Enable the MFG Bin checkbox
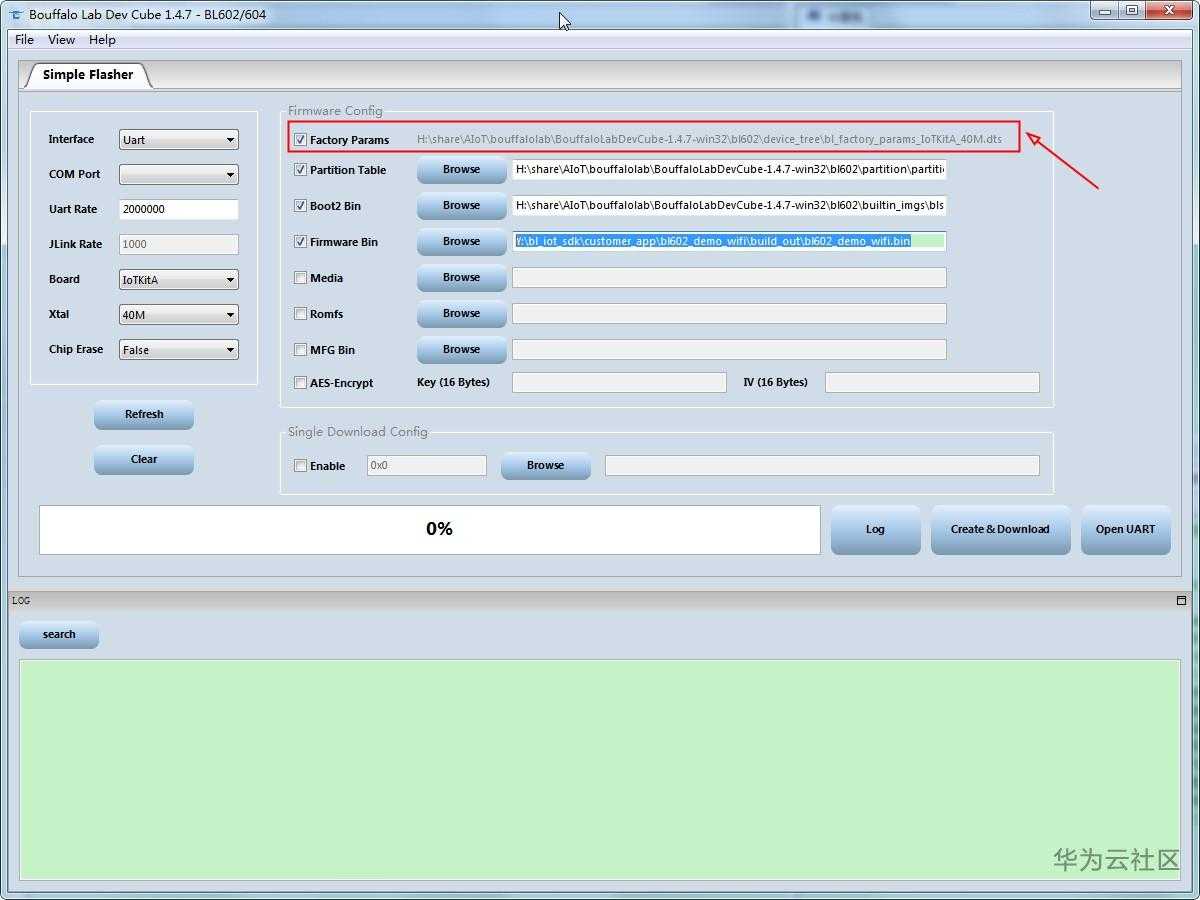The image size is (1200, 900). tap(300, 350)
